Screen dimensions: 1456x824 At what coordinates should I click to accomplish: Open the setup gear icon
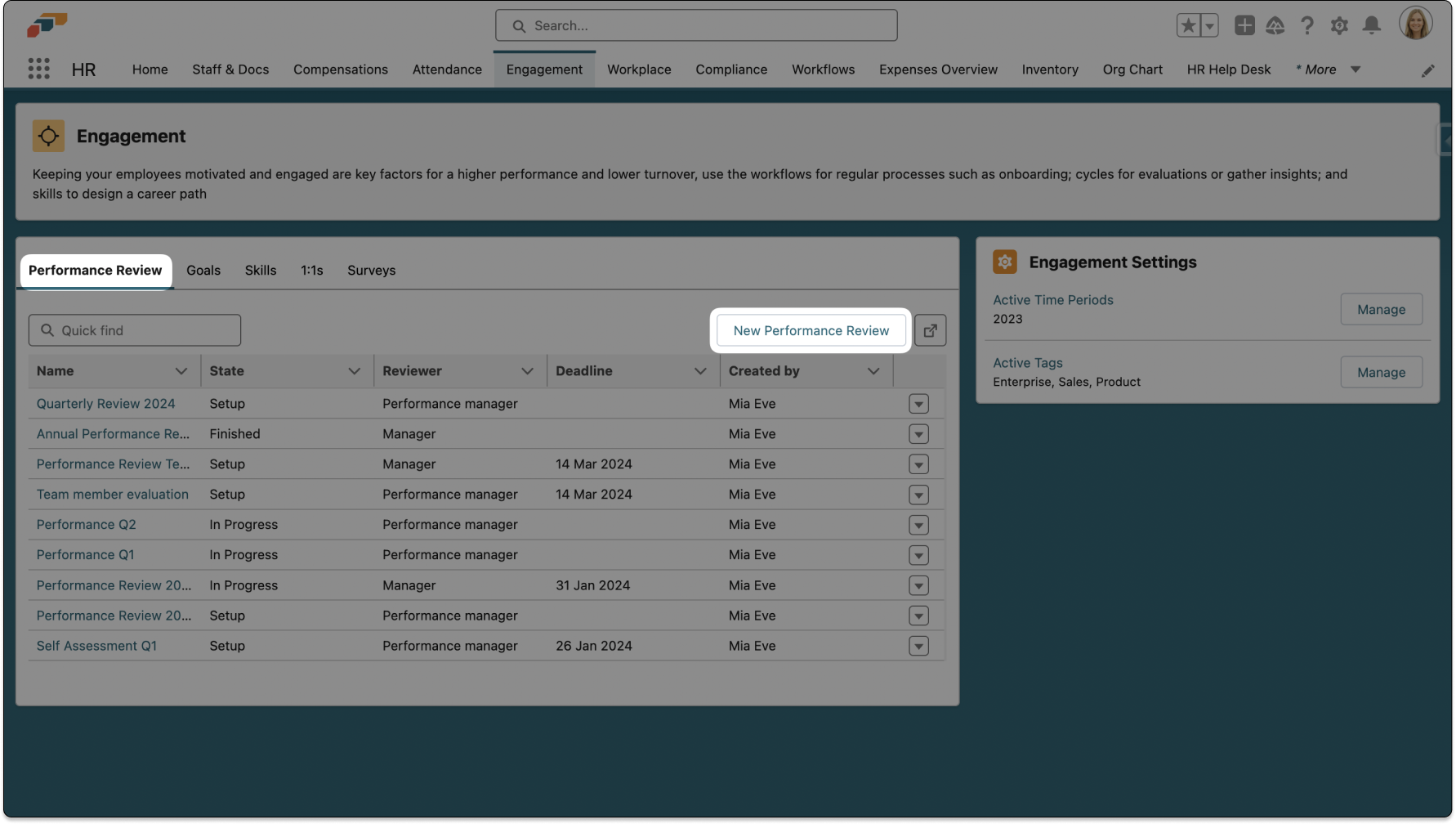[1339, 25]
